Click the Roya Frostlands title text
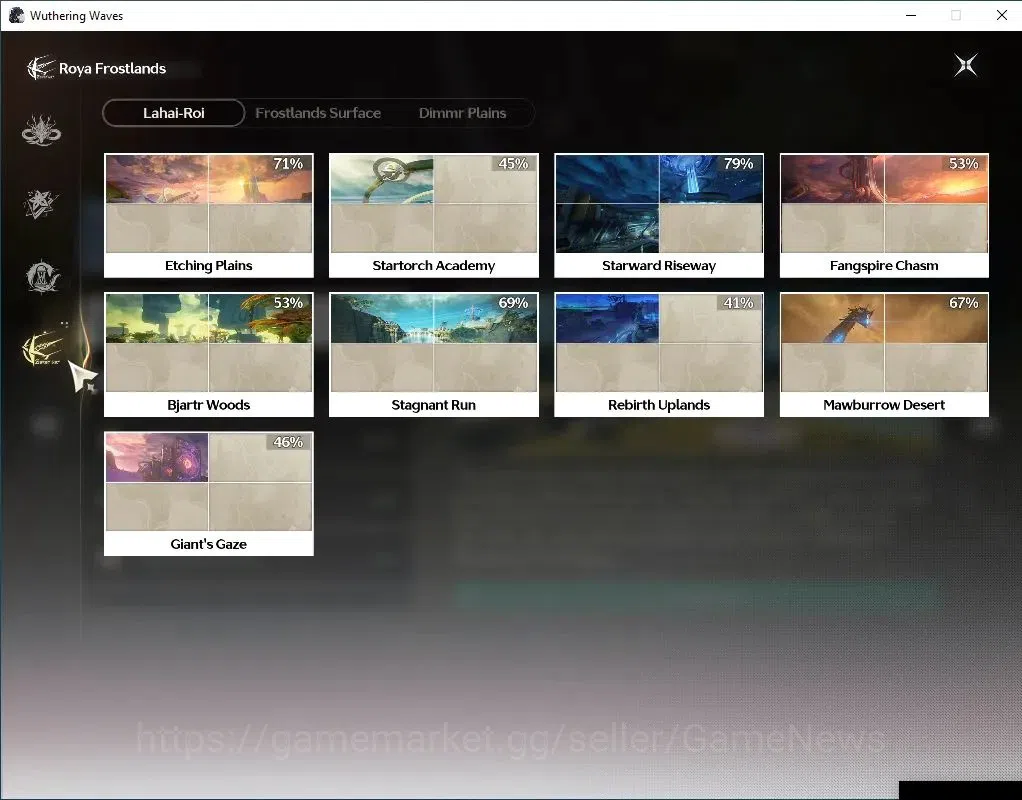The width and height of the screenshot is (1022, 800). click(x=112, y=68)
